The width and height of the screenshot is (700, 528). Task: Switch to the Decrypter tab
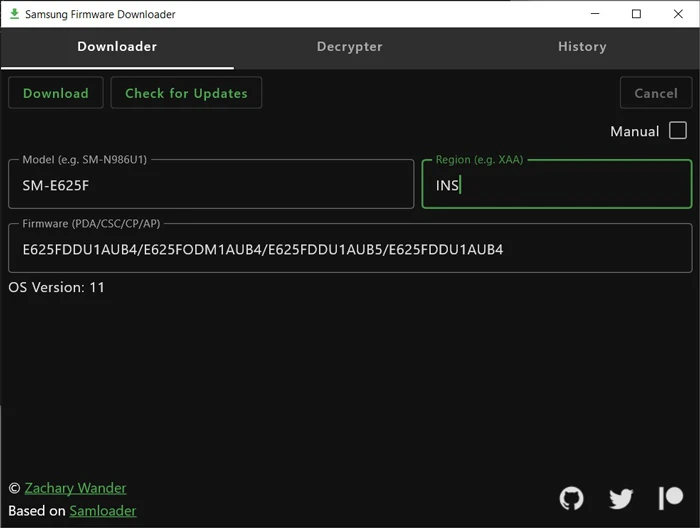(349, 47)
